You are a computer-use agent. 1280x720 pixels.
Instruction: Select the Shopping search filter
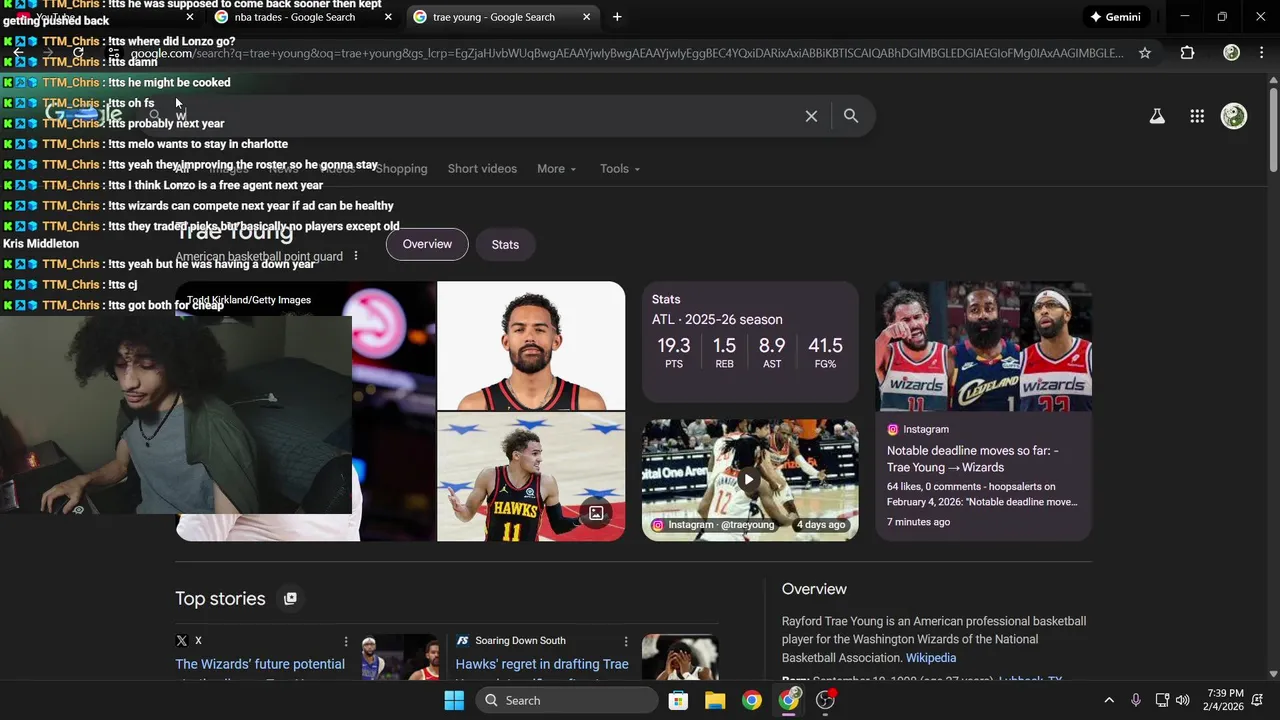[401, 169]
